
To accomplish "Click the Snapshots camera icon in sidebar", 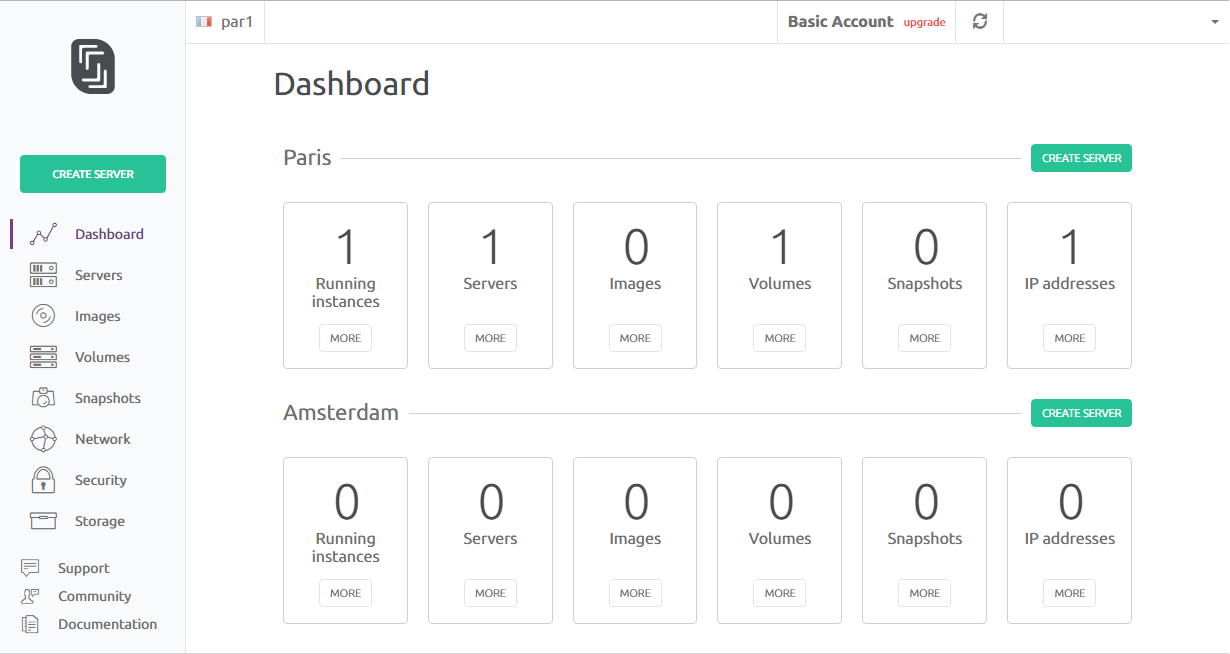I will (x=43, y=398).
